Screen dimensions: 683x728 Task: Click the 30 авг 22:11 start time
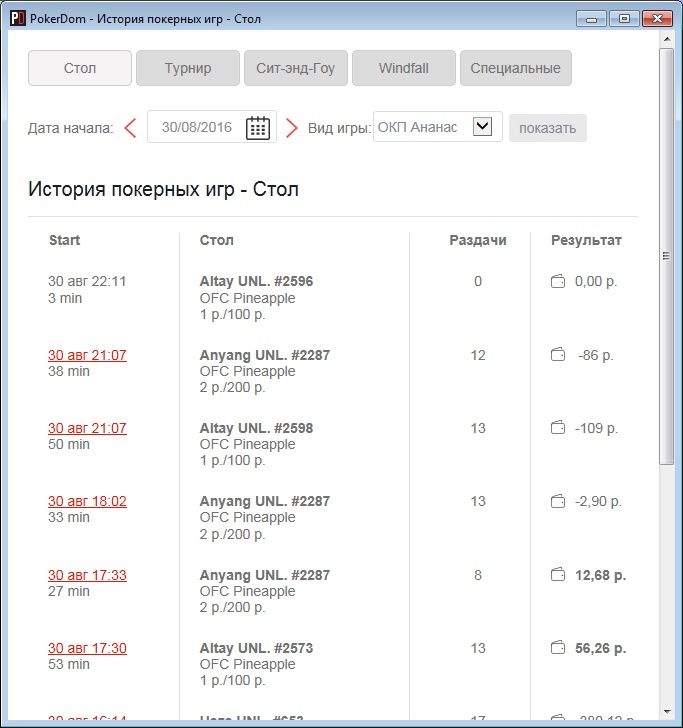(87, 281)
